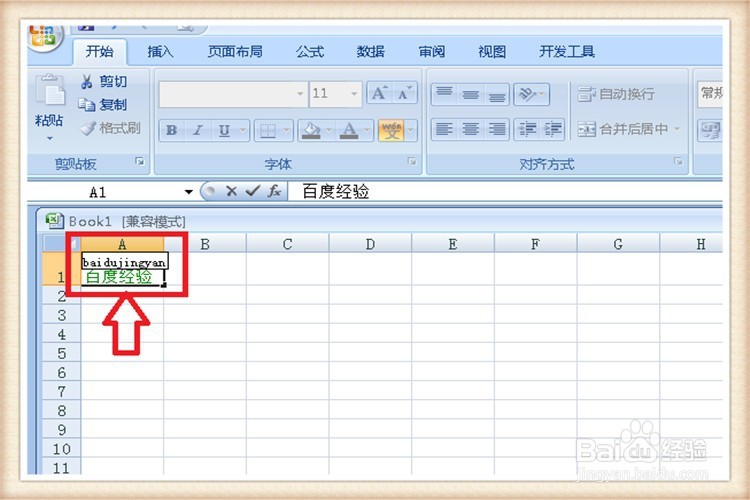Click the Decrease Indent icon
The image size is (750, 500).
coord(527,129)
